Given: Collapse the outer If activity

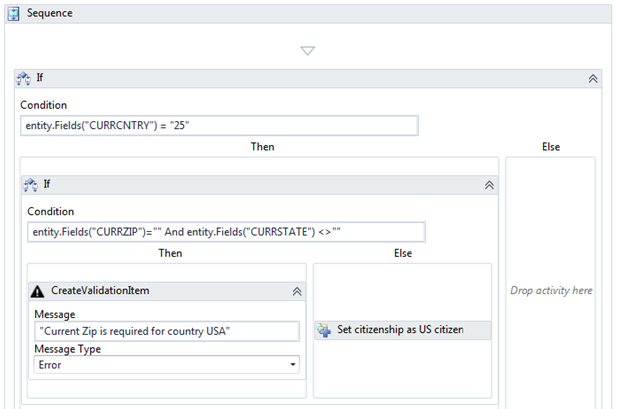Looking at the screenshot, I should (x=592, y=77).
